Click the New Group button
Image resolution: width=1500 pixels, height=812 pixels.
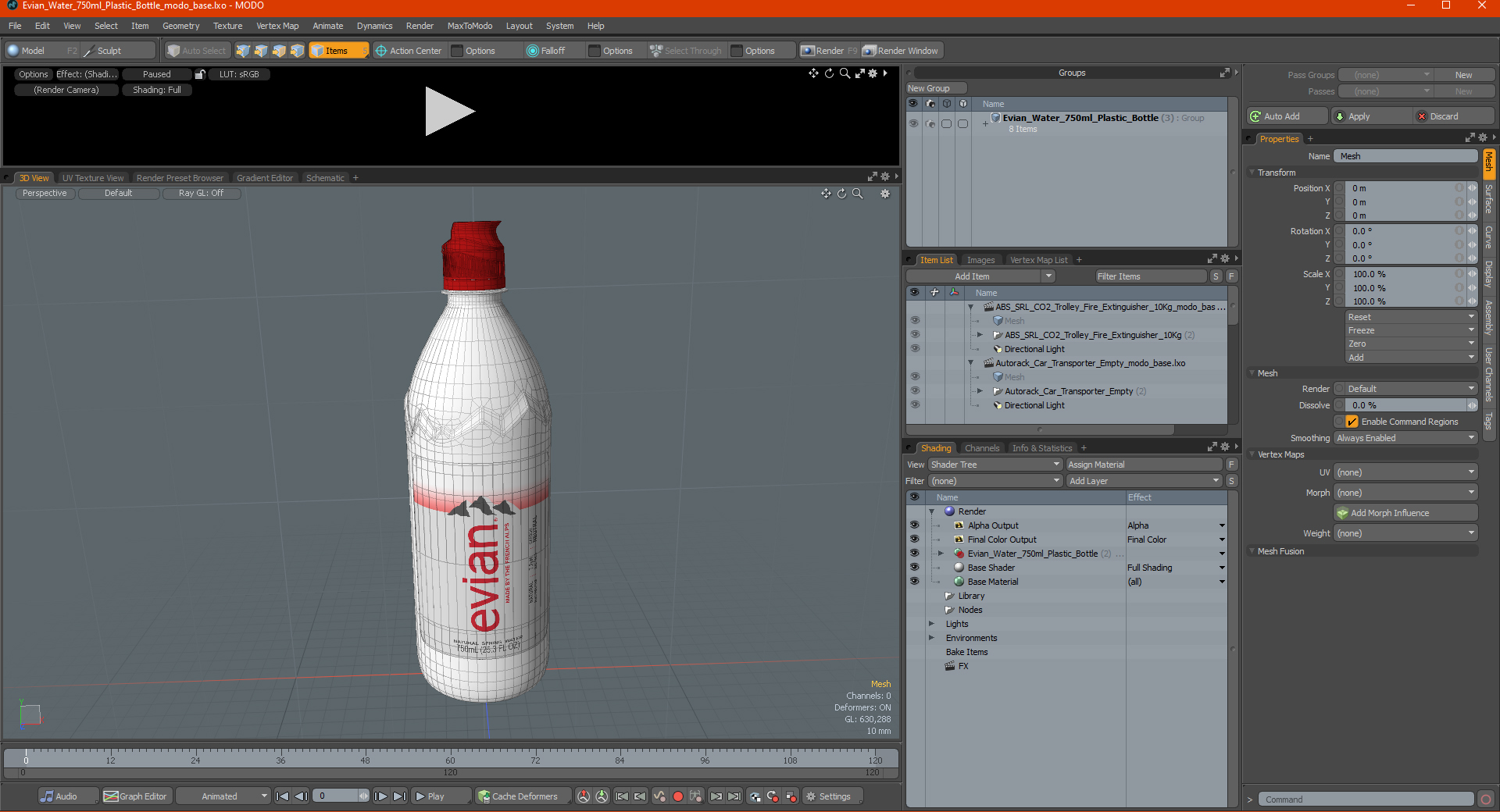936,88
